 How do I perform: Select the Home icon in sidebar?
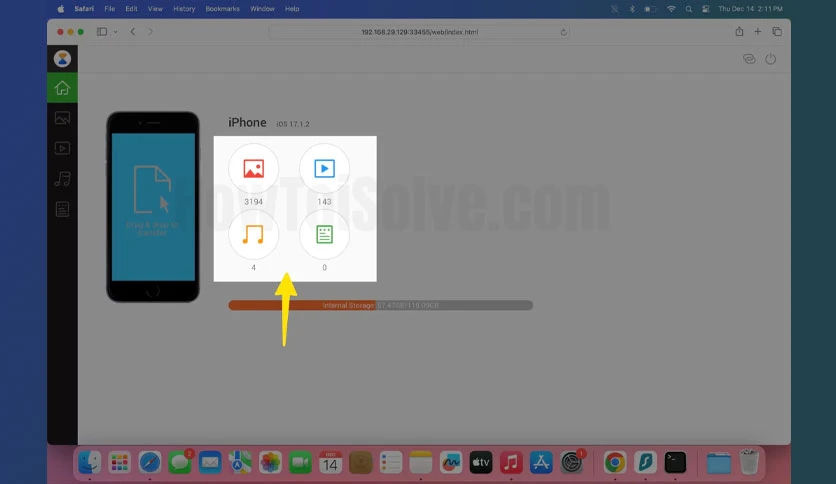point(62,88)
